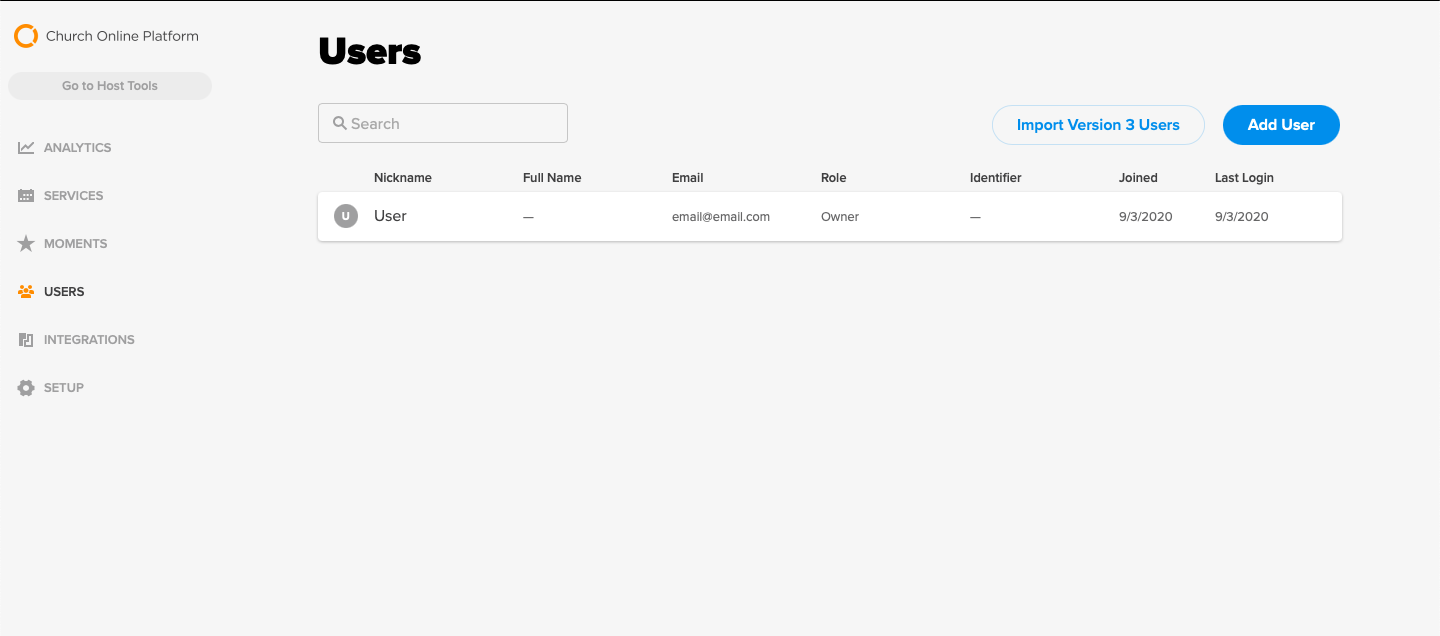Click the Last Login date 9/3/2020 cell
The image size is (1440, 636).
coord(1242,217)
